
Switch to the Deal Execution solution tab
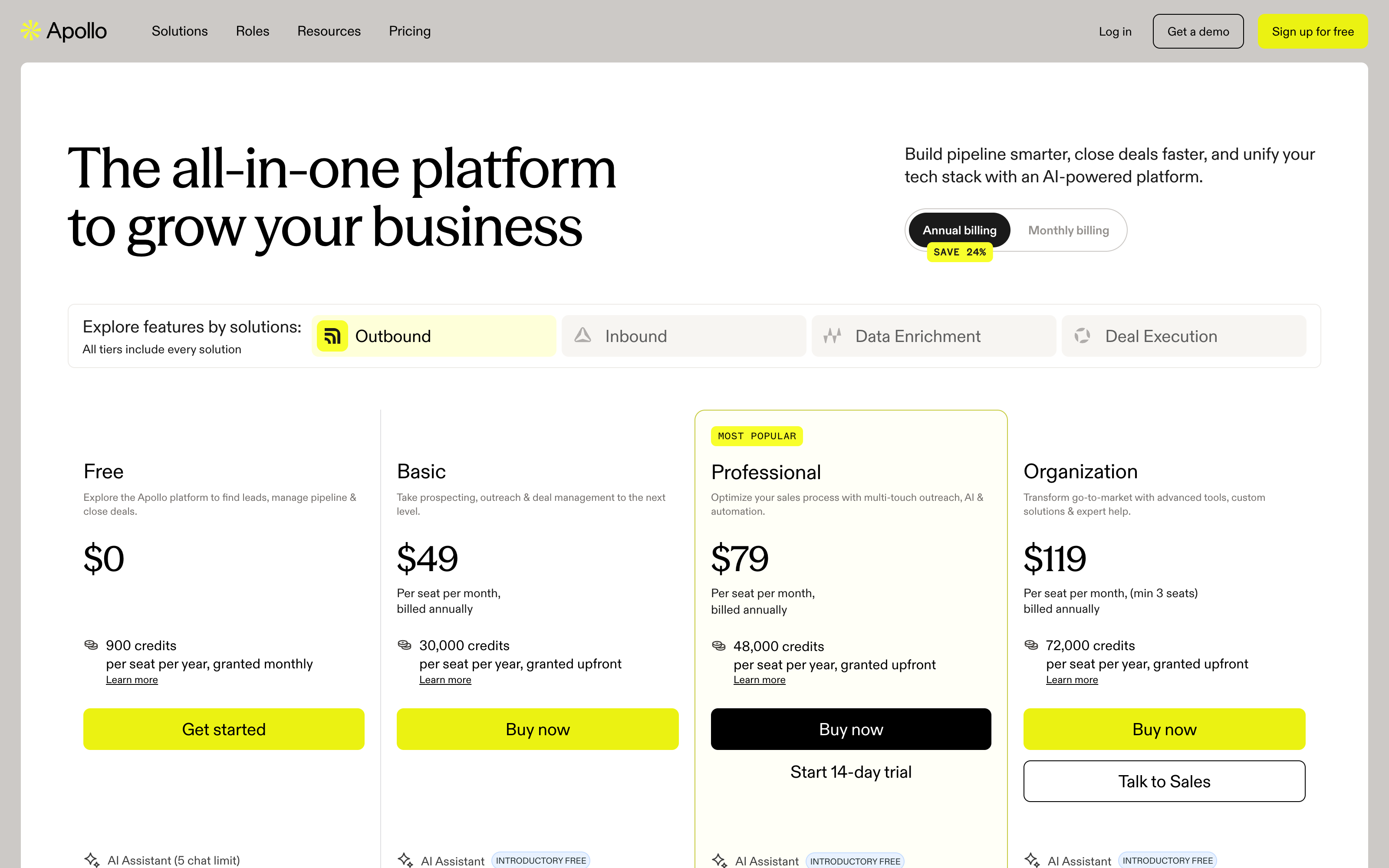pos(1184,336)
